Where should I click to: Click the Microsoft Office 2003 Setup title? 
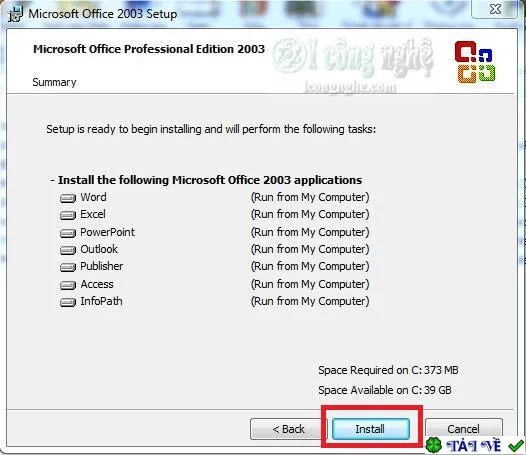click(103, 14)
